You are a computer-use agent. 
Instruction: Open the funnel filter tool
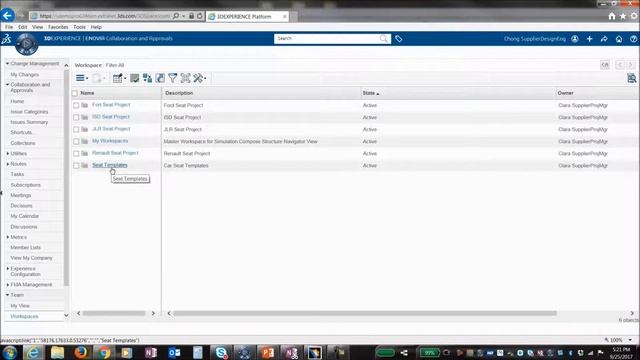coord(173,78)
